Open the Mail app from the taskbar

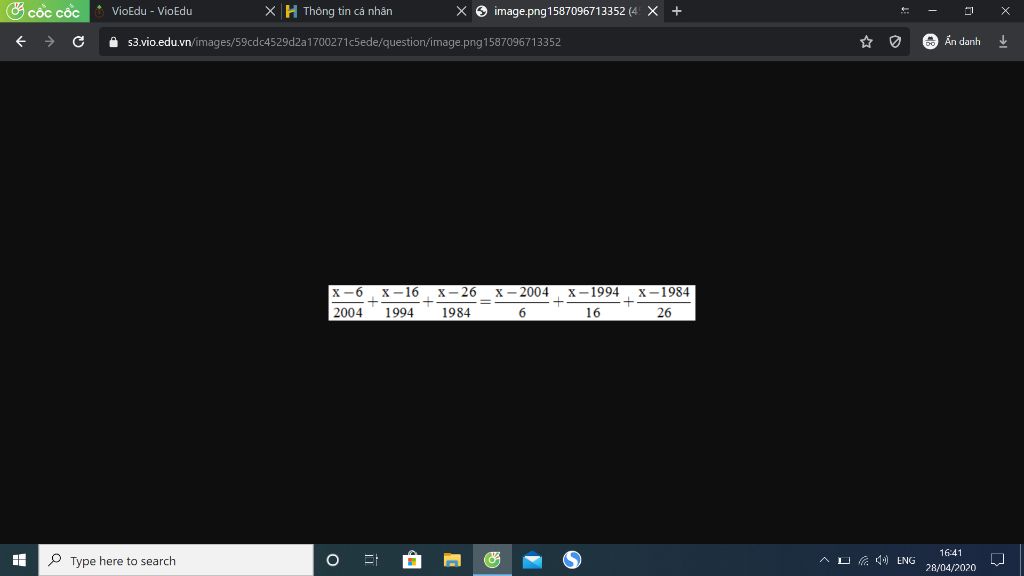532,560
